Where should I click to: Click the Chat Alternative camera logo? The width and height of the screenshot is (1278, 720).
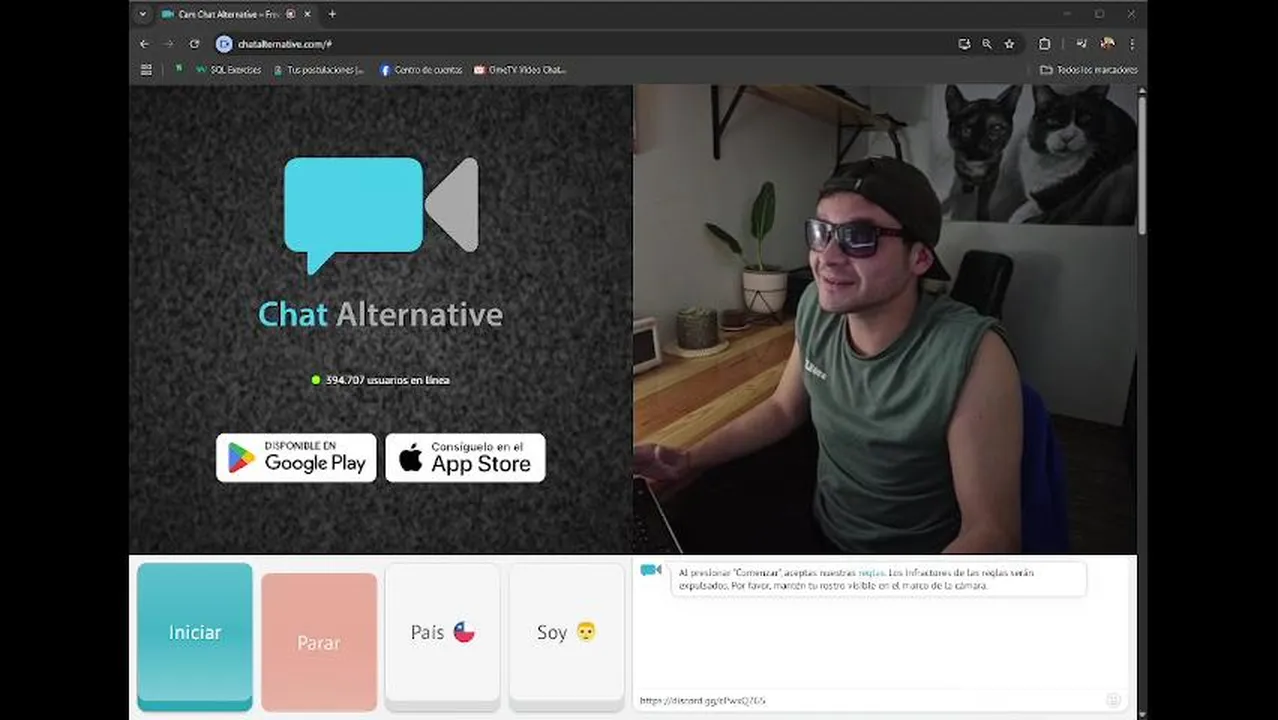[x=381, y=214]
